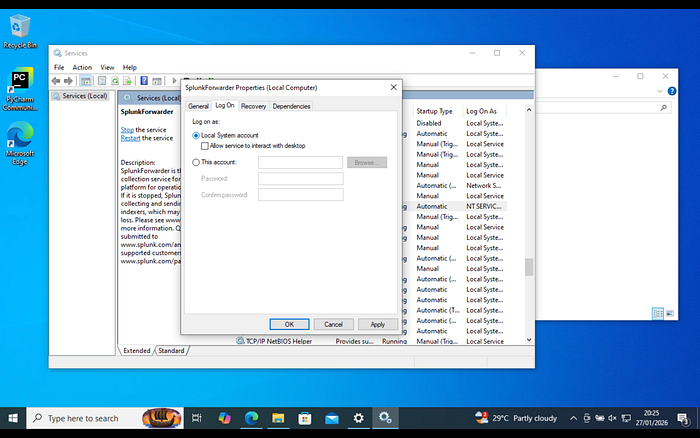700x438 pixels.
Task: Switch to the Standard view tab
Action: 171,350
